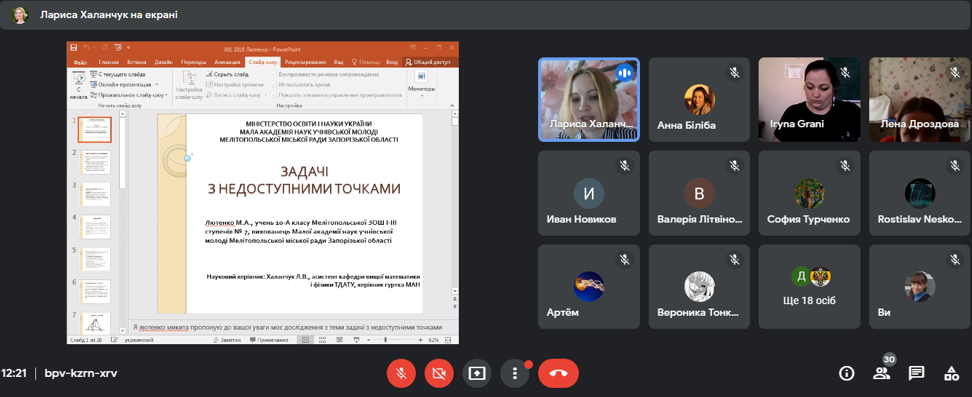Open the 'Файл' tab
972x397 pixels.
[80, 62]
